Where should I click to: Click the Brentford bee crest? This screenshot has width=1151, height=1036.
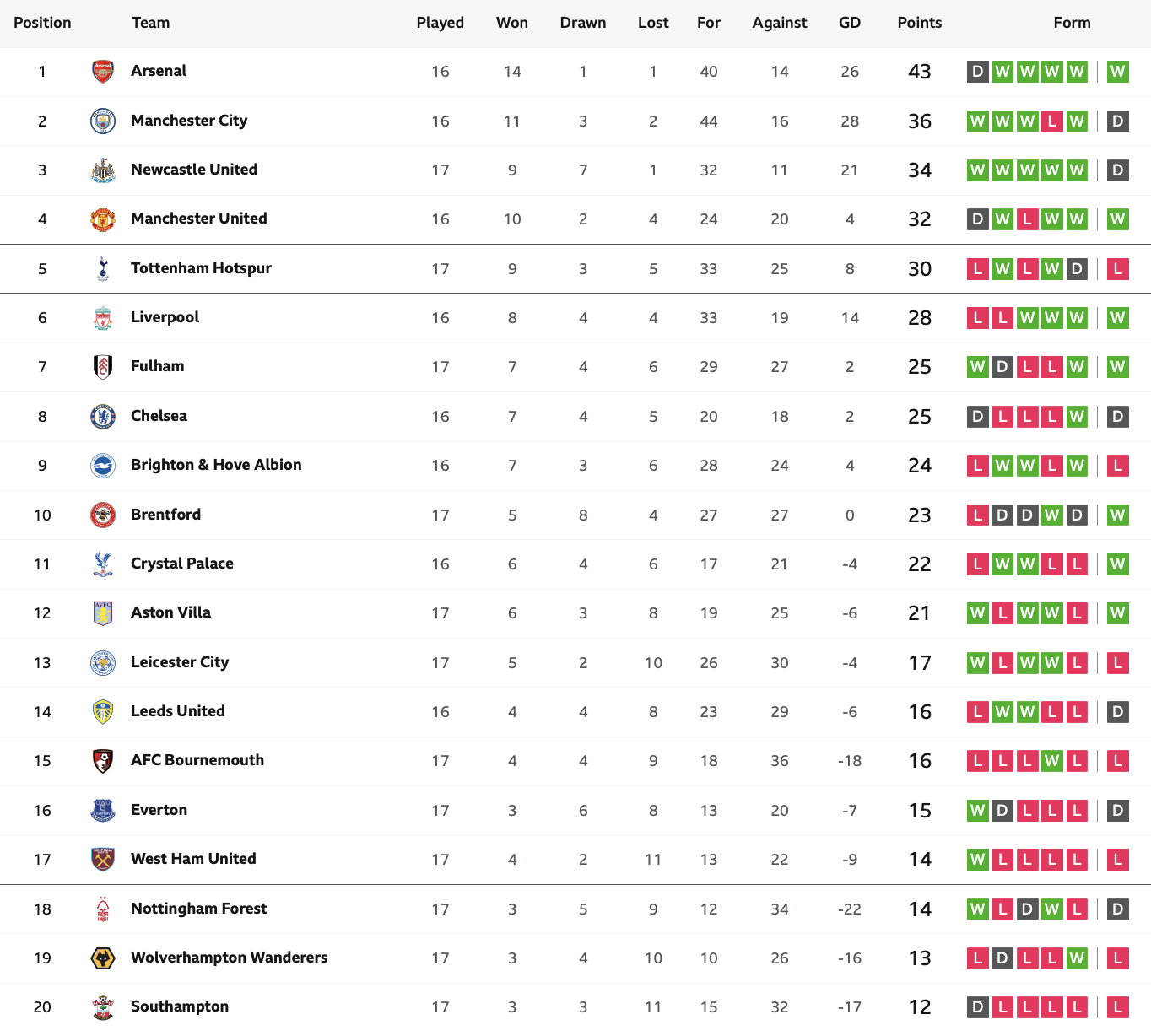coord(103,515)
